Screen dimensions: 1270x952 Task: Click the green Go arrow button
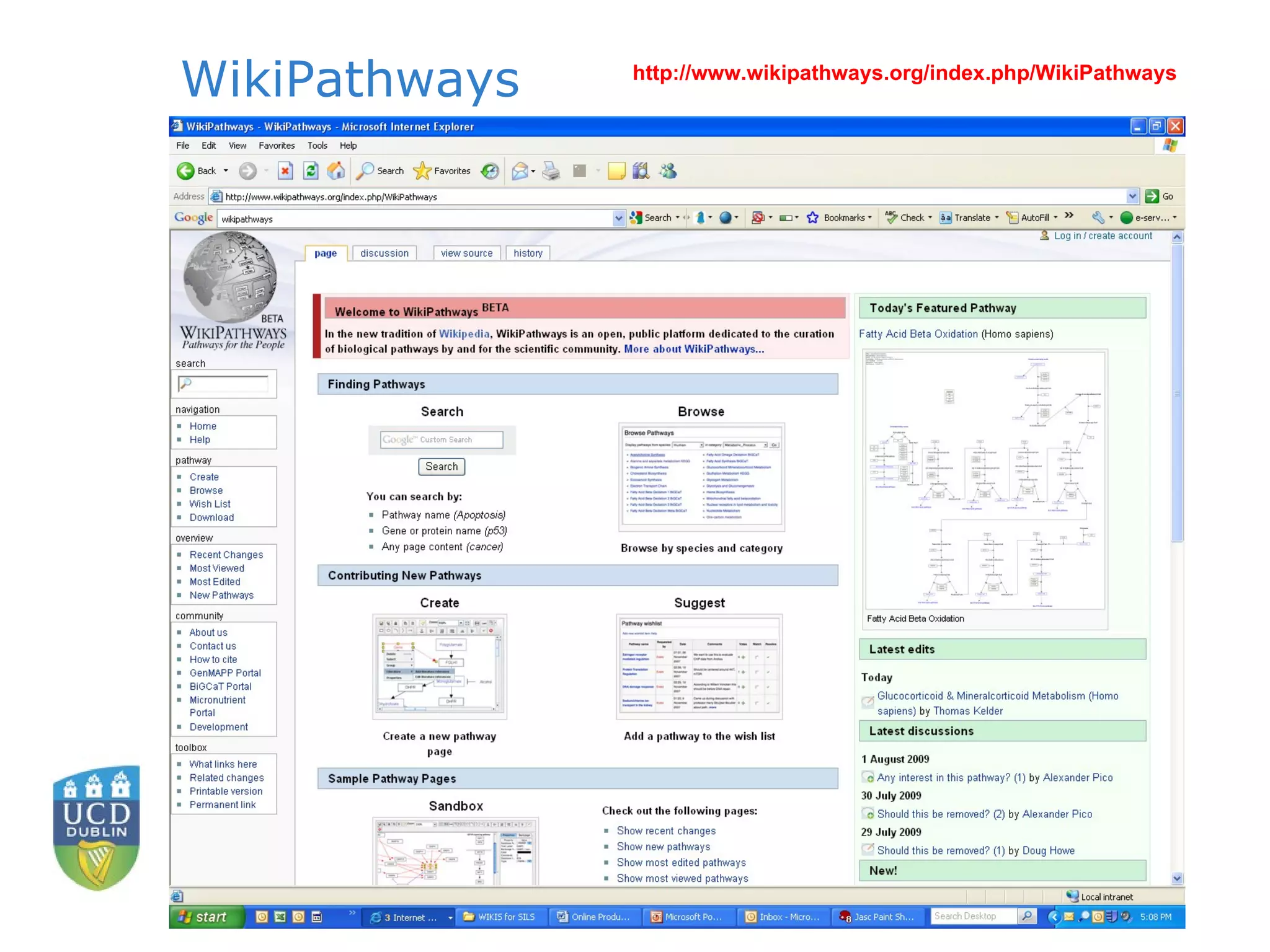click(1152, 196)
